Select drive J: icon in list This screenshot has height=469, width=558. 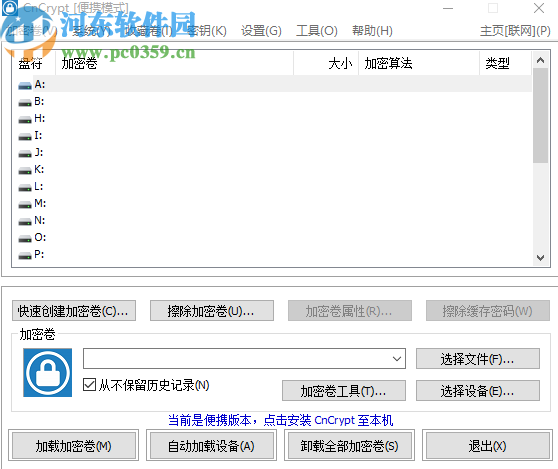coord(25,153)
